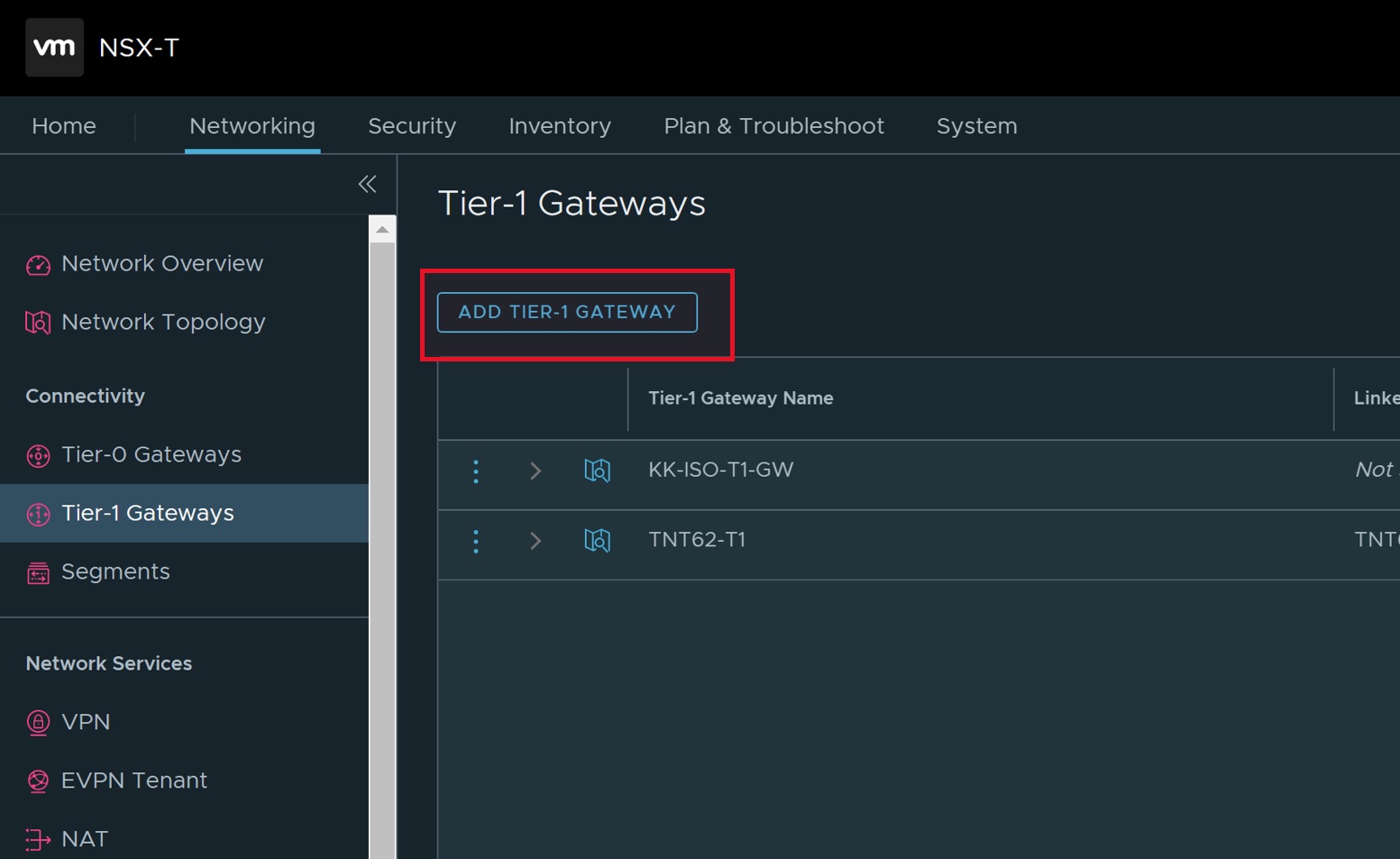Screen dimensions: 1400x859
Task: Click the Tier-1 Gateways sidebar icon
Action: [x=38, y=514]
